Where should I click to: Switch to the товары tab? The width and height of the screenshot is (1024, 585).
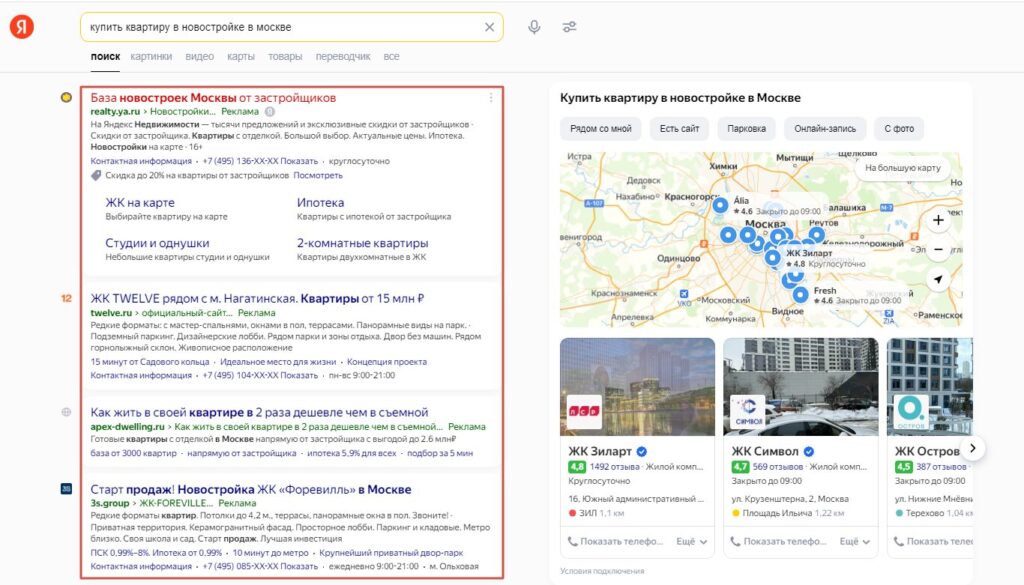pos(285,57)
